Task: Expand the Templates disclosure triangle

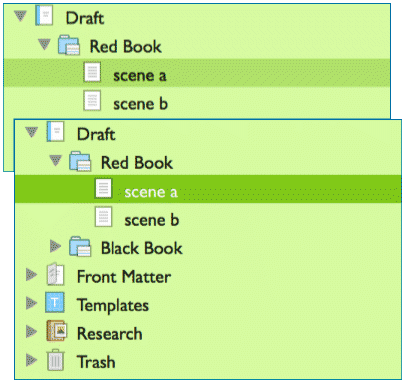Action: [31, 303]
